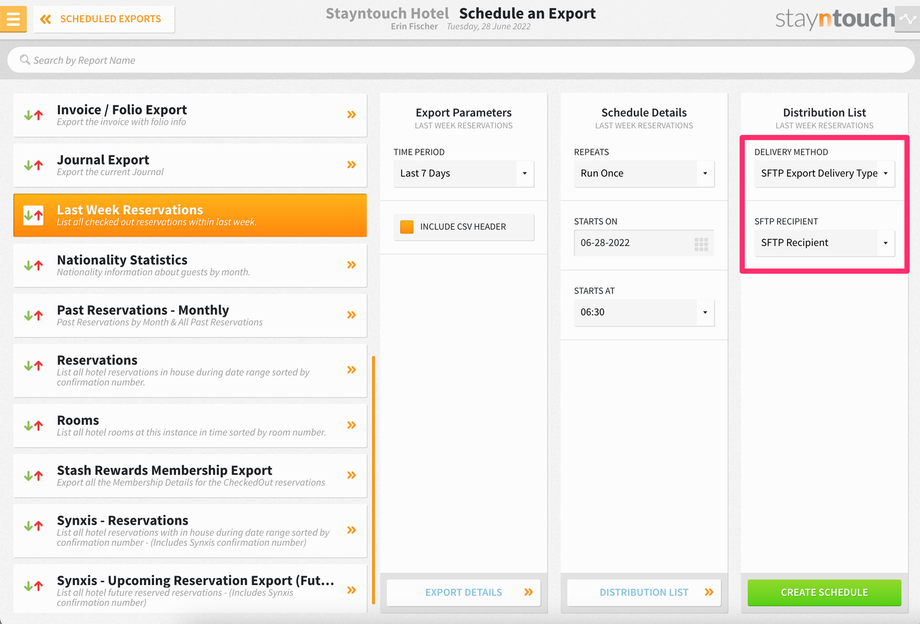Viewport: 920px width, 624px height.
Task: Click Past Reservations - Monthly chevron
Action: pyautogui.click(x=351, y=315)
